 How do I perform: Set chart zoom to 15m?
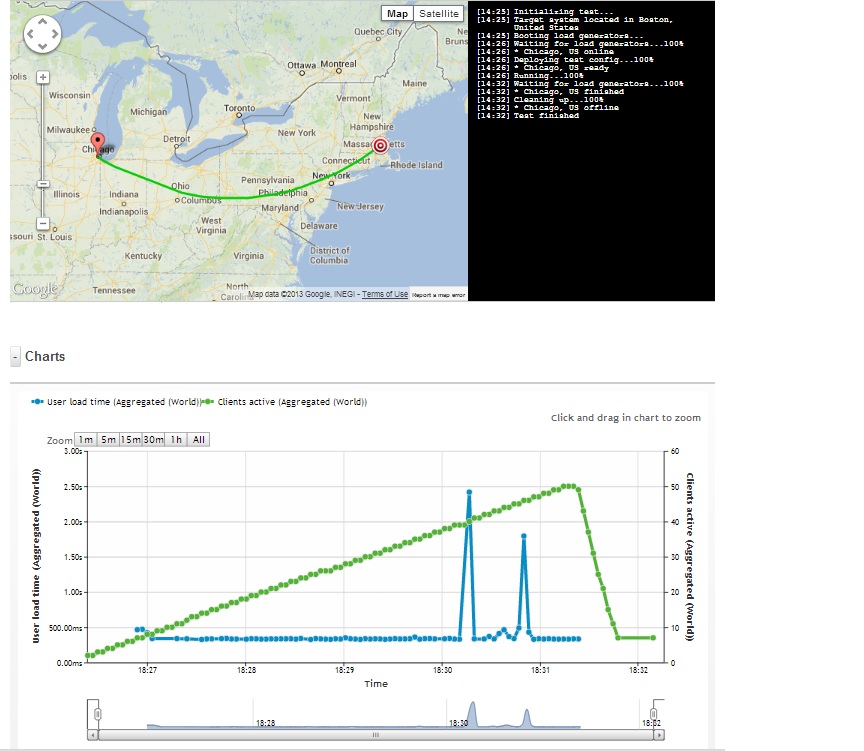(x=130, y=440)
